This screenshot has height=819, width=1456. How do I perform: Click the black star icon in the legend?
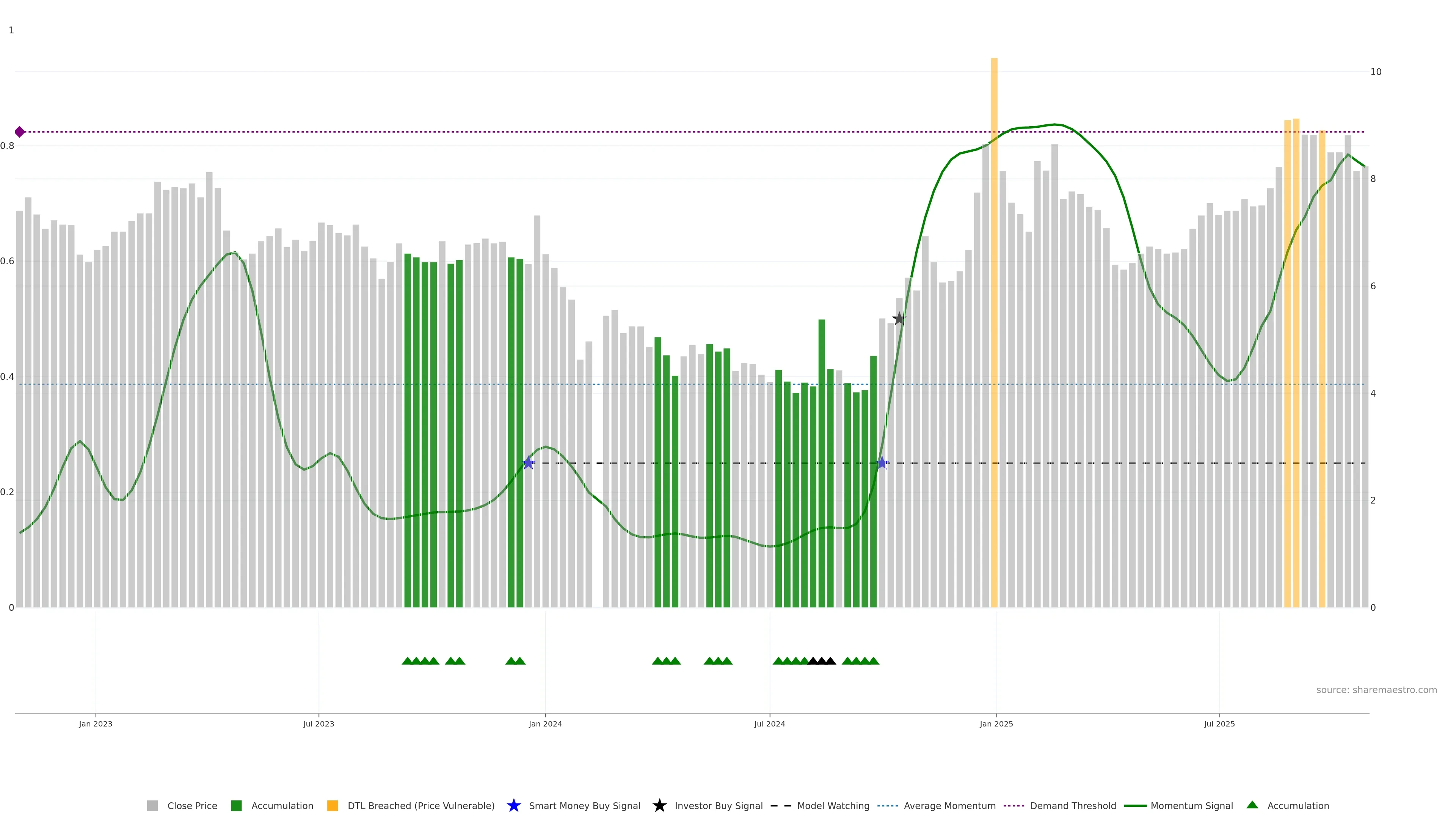pyautogui.click(x=659, y=805)
